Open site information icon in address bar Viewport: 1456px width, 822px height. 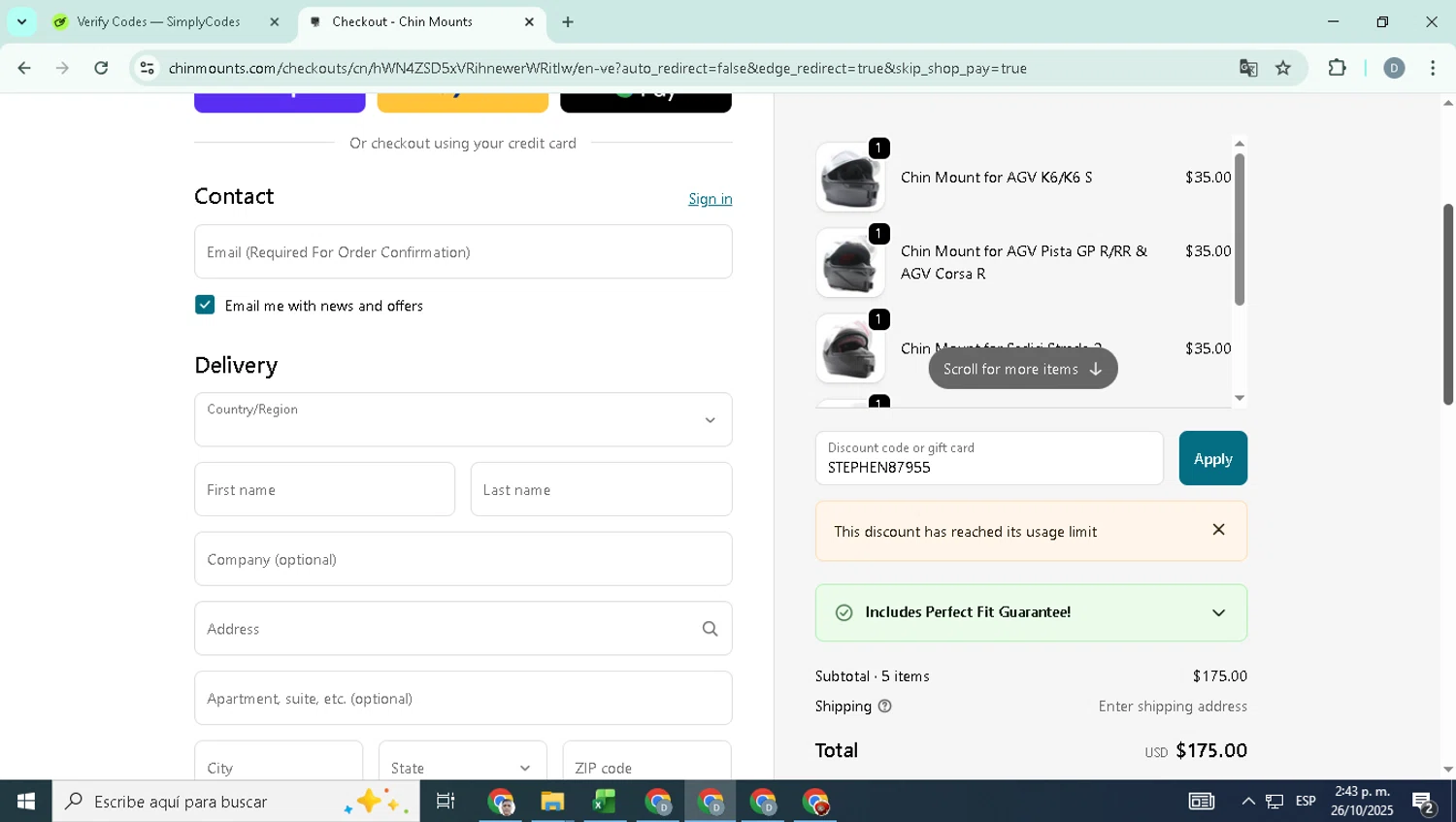coord(148,68)
